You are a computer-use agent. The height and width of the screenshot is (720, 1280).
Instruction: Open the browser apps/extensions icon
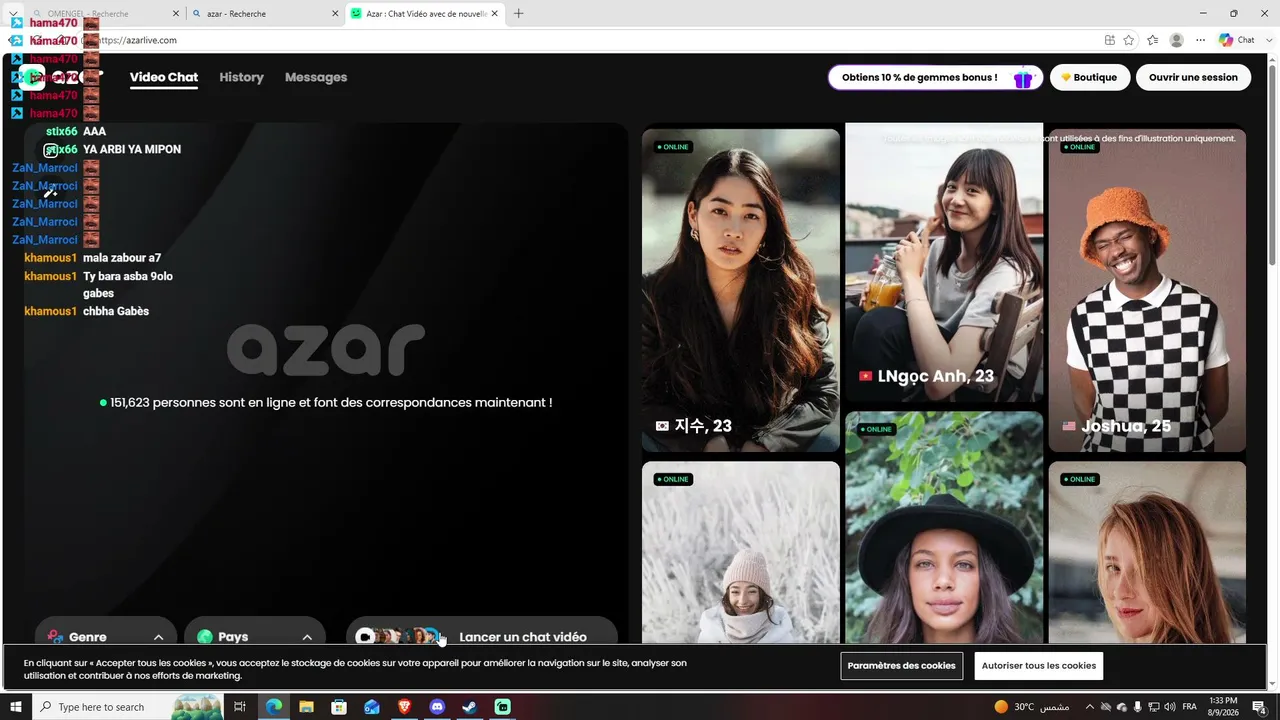(1110, 40)
